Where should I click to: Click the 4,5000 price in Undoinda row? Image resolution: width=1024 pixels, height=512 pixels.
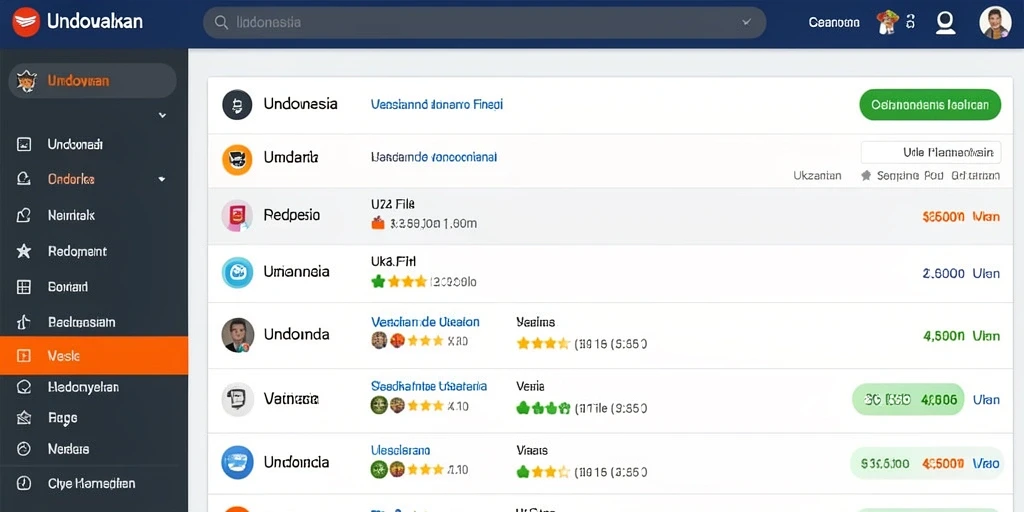pyautogui.click(x=944, y=336)
